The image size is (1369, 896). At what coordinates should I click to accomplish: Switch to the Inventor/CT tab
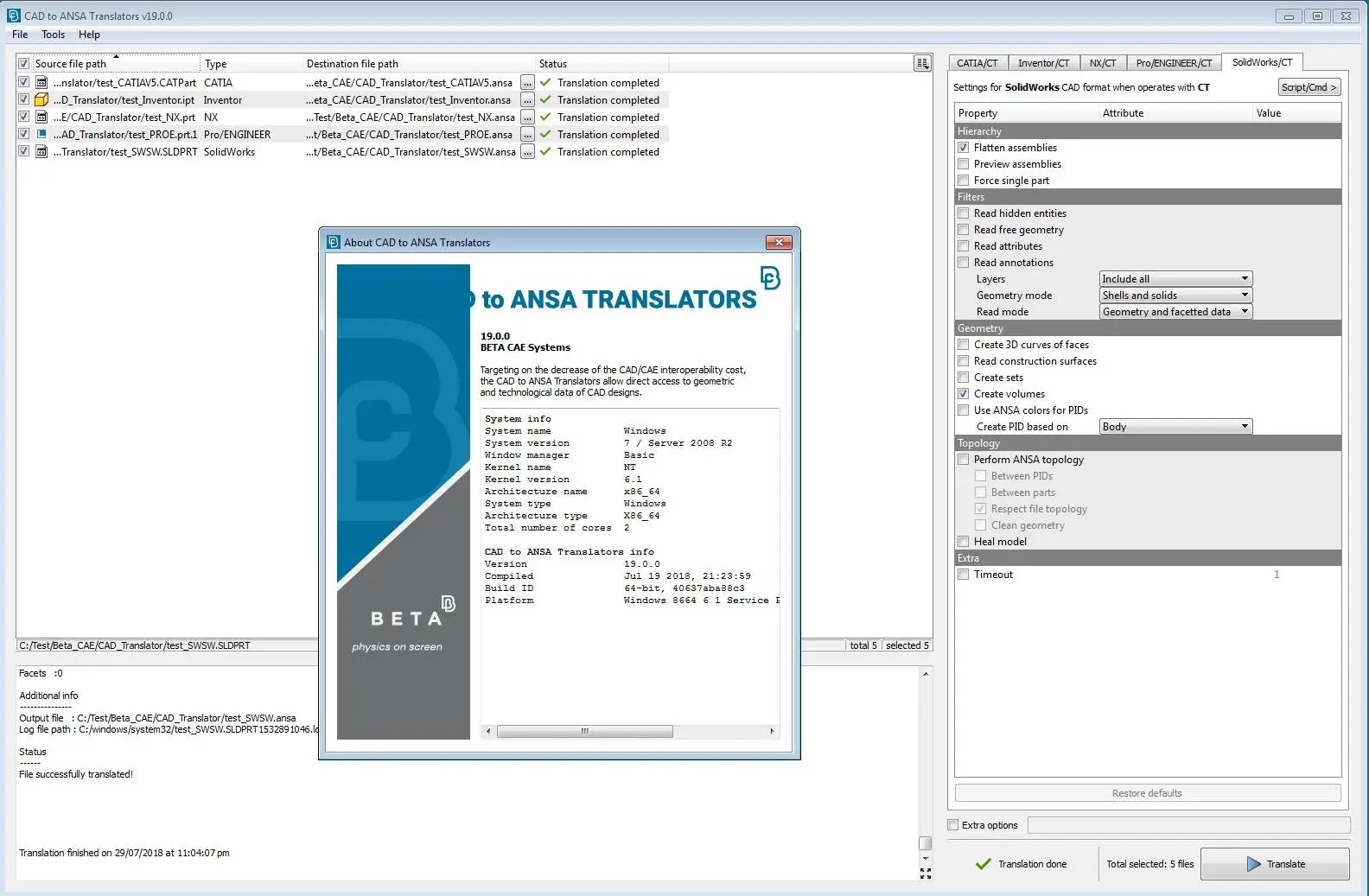[1043, 63]
